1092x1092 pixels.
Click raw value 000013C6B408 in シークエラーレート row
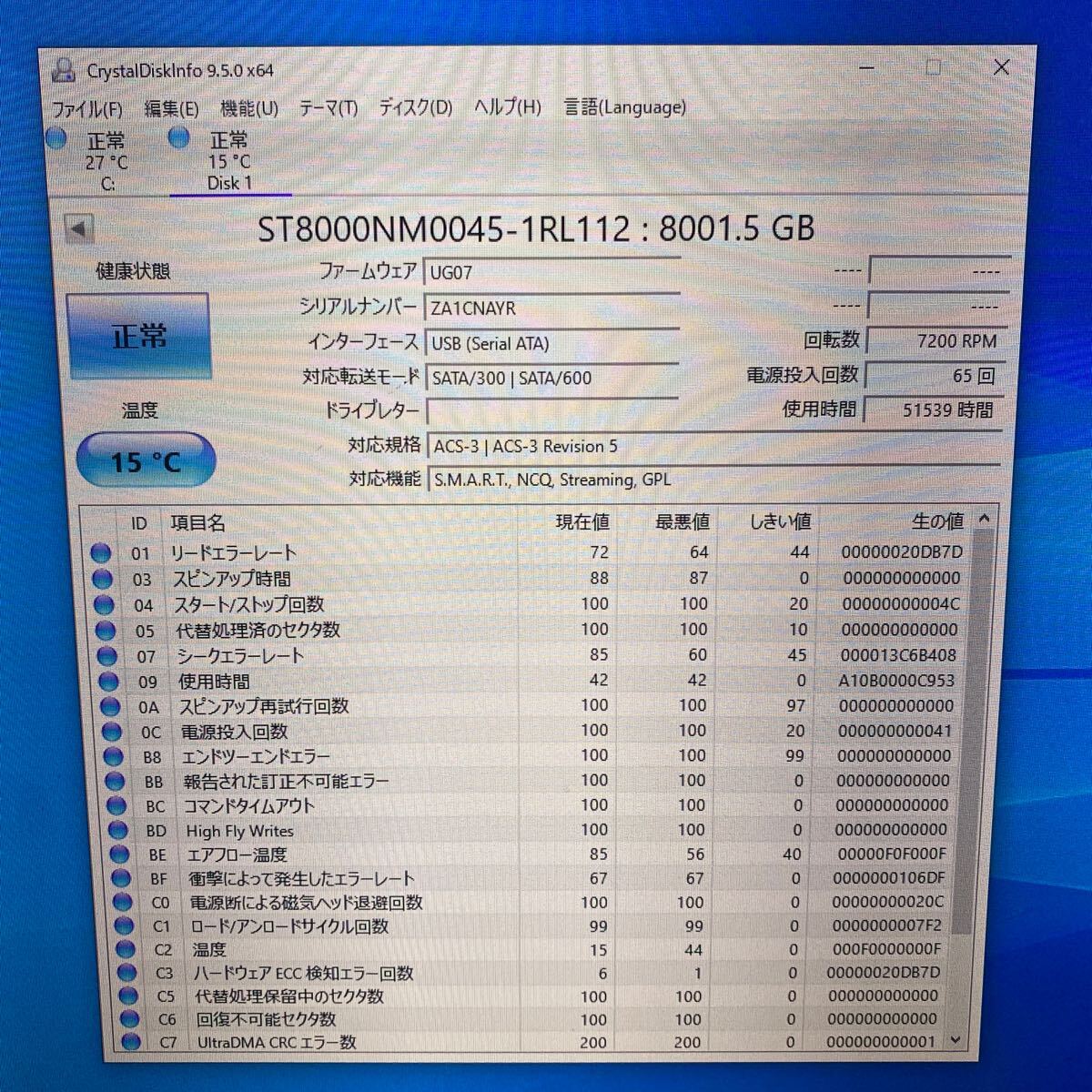point(896,654)
